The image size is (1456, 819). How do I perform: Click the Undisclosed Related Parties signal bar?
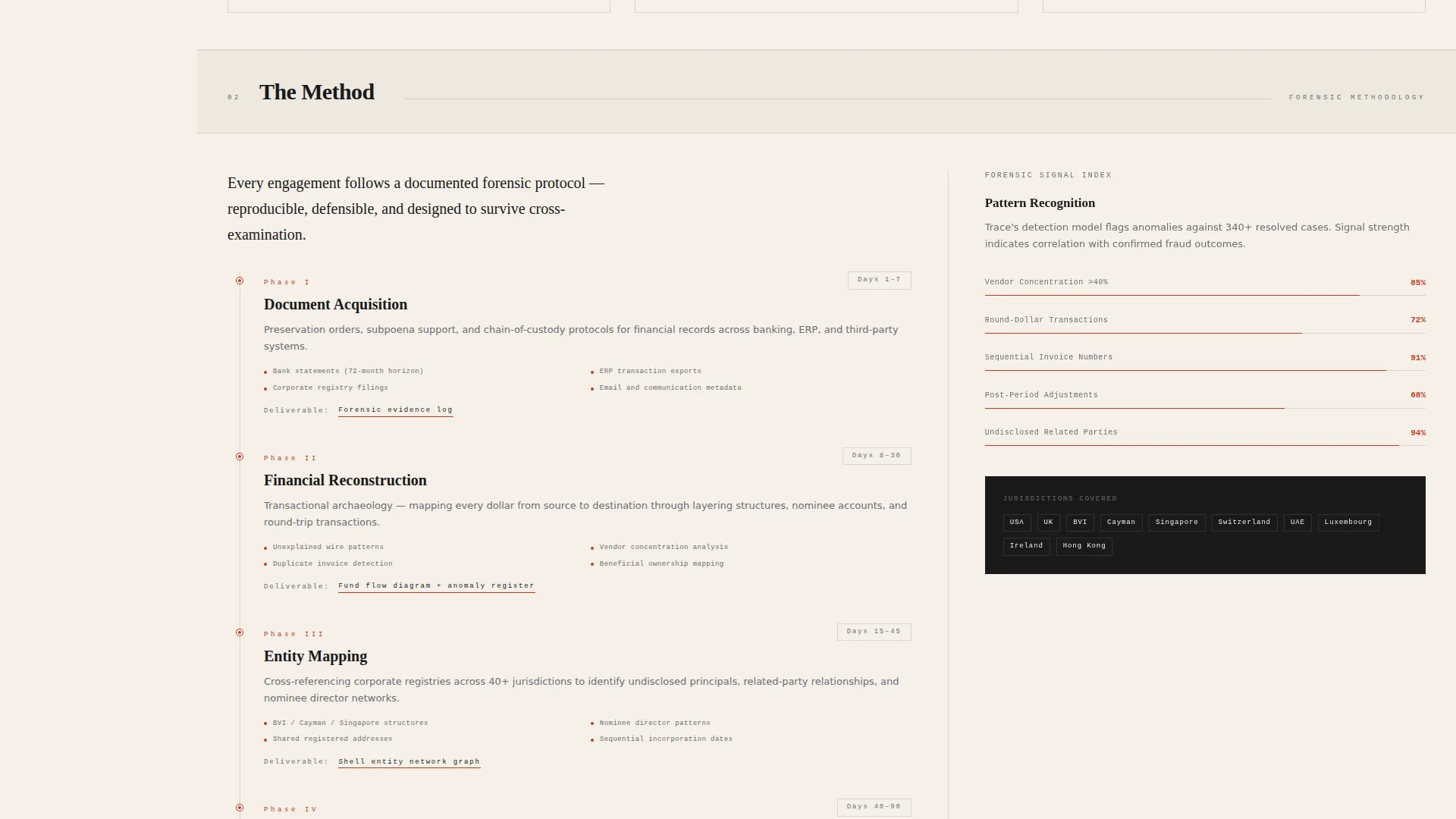coord(1205,445)
